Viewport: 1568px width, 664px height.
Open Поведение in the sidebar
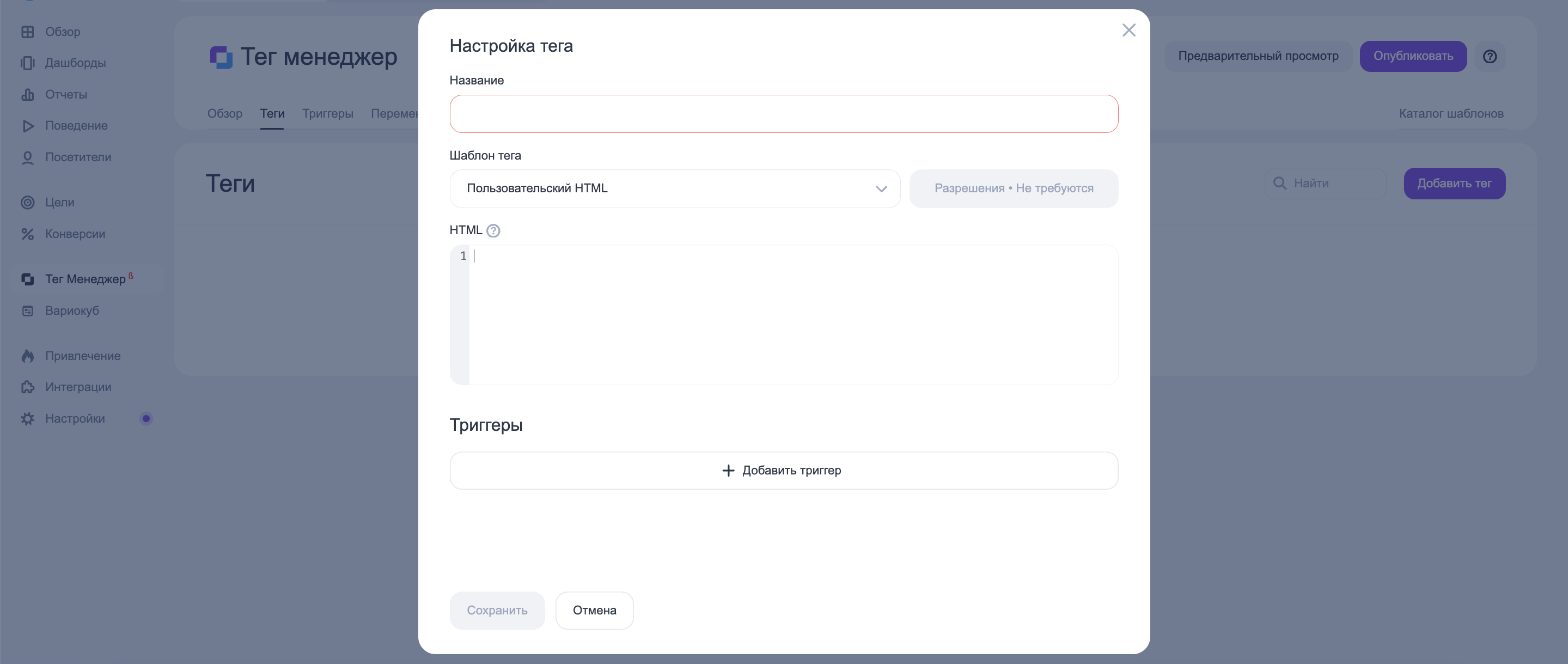pyautogui.click(x=76, y=126)
